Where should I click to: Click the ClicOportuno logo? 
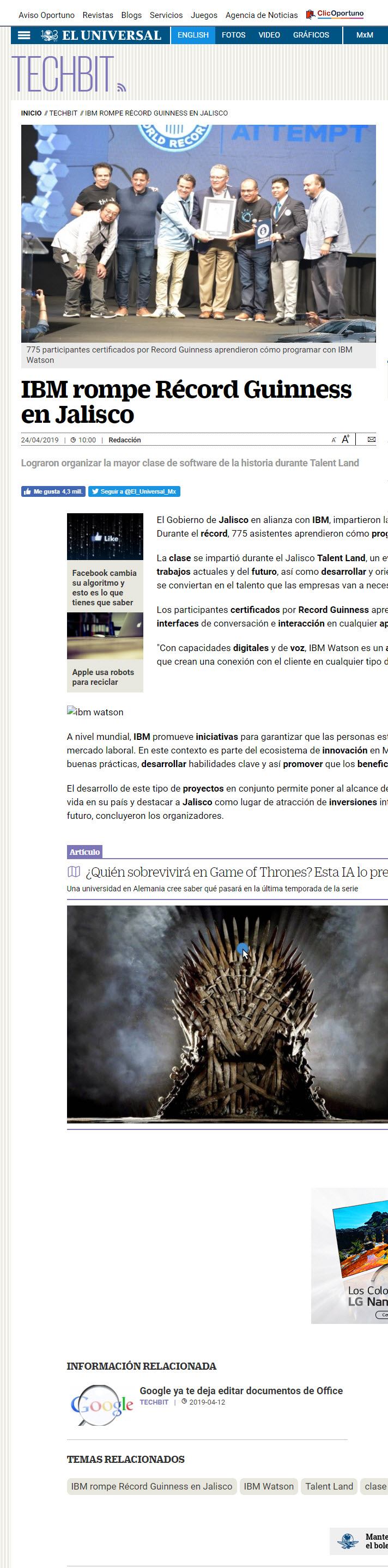[x=335, y=14]
